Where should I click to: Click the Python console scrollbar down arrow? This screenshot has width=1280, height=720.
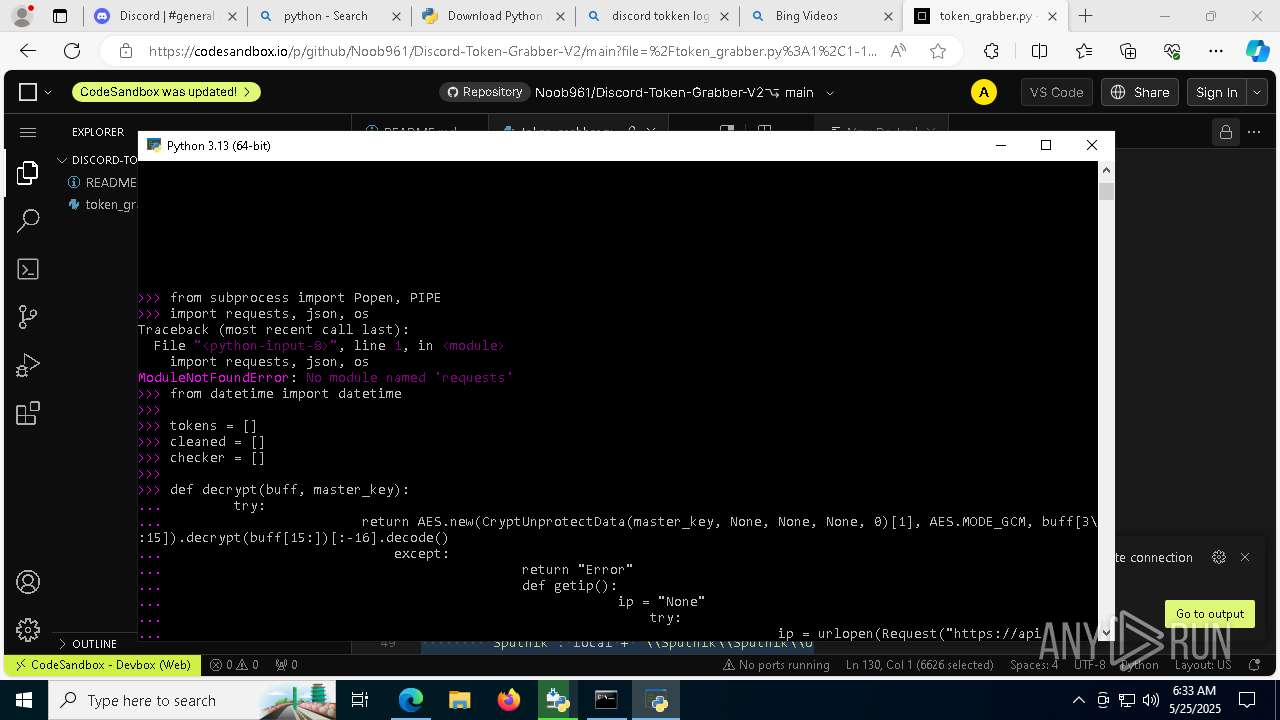(1106, 632)
